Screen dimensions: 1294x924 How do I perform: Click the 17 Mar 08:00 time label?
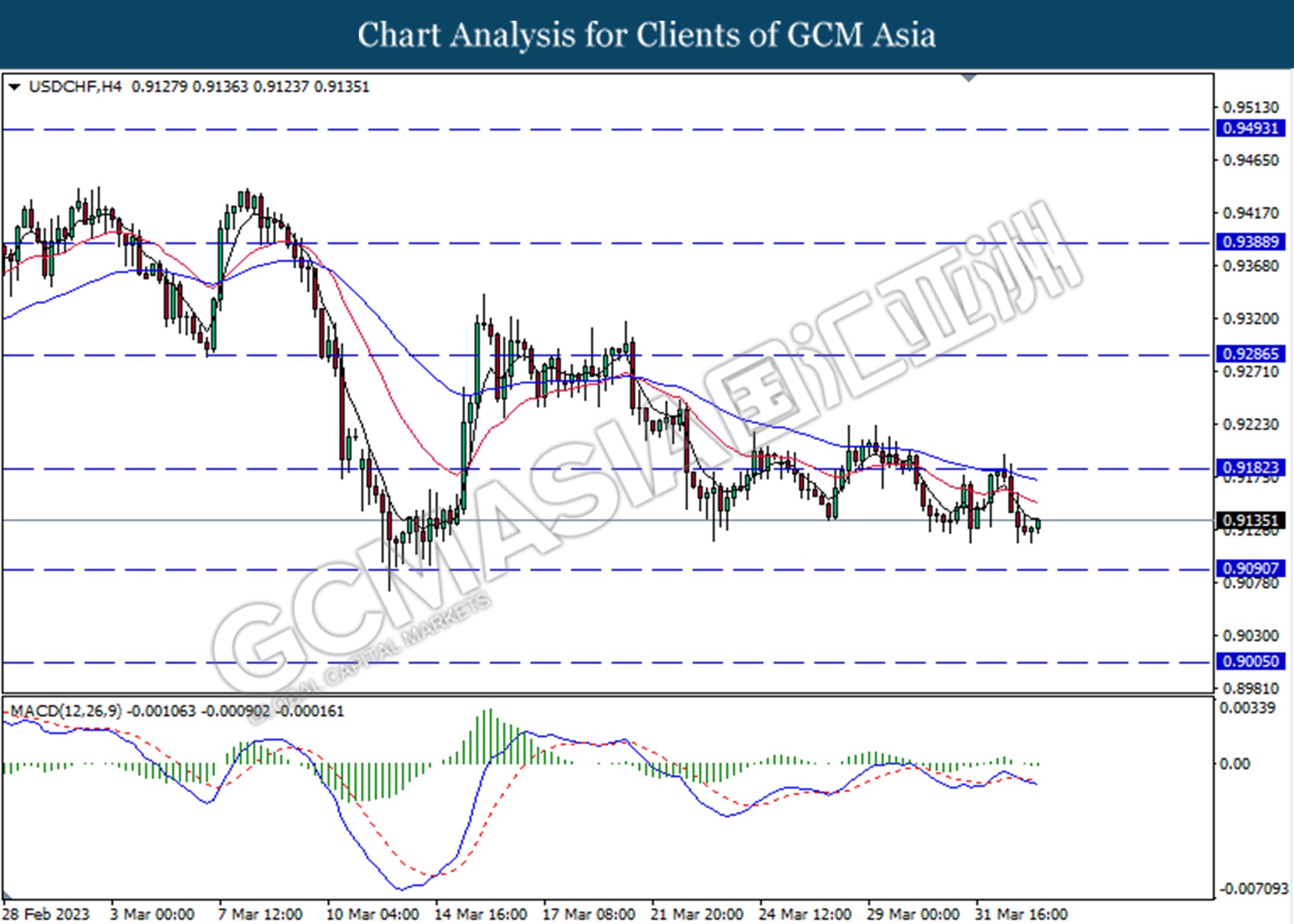coord(589,914)
